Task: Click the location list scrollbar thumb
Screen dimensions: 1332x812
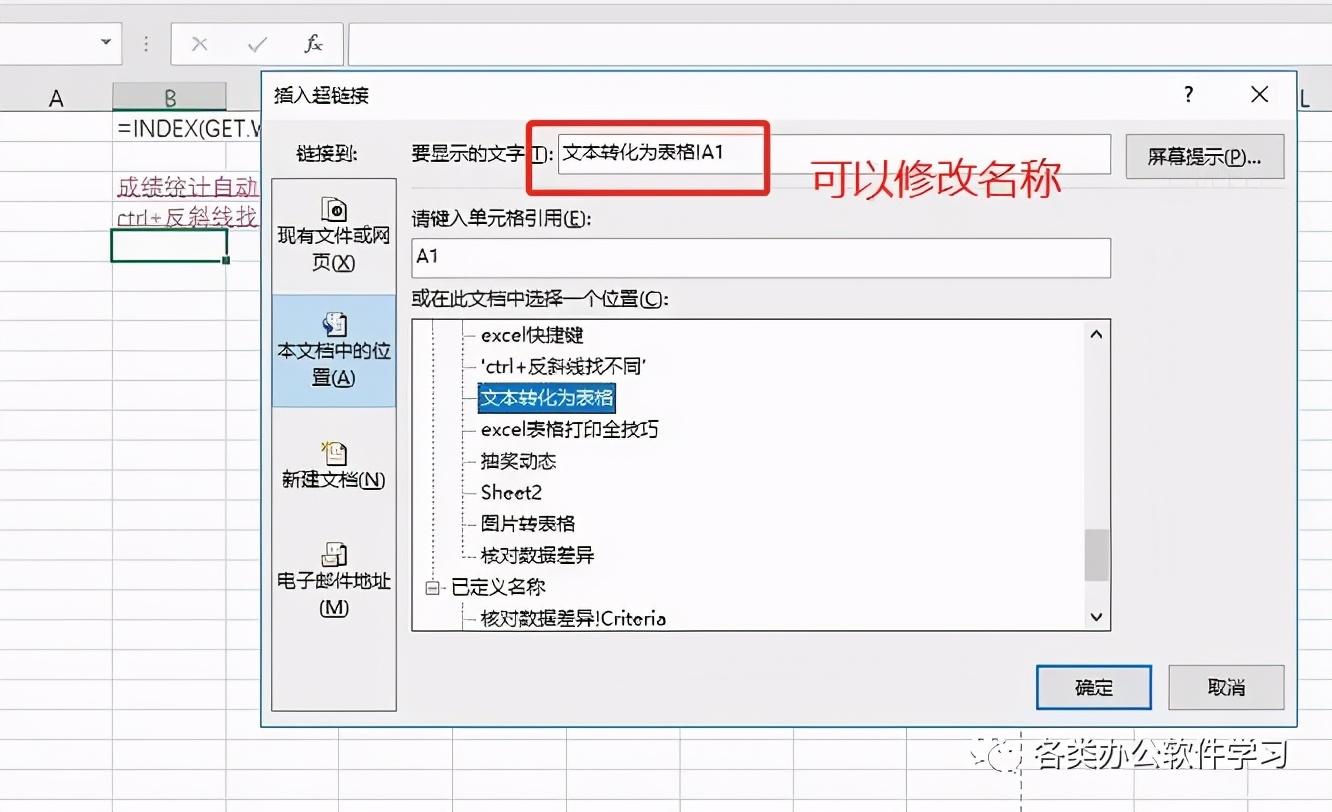Action: click(1097, 555)
